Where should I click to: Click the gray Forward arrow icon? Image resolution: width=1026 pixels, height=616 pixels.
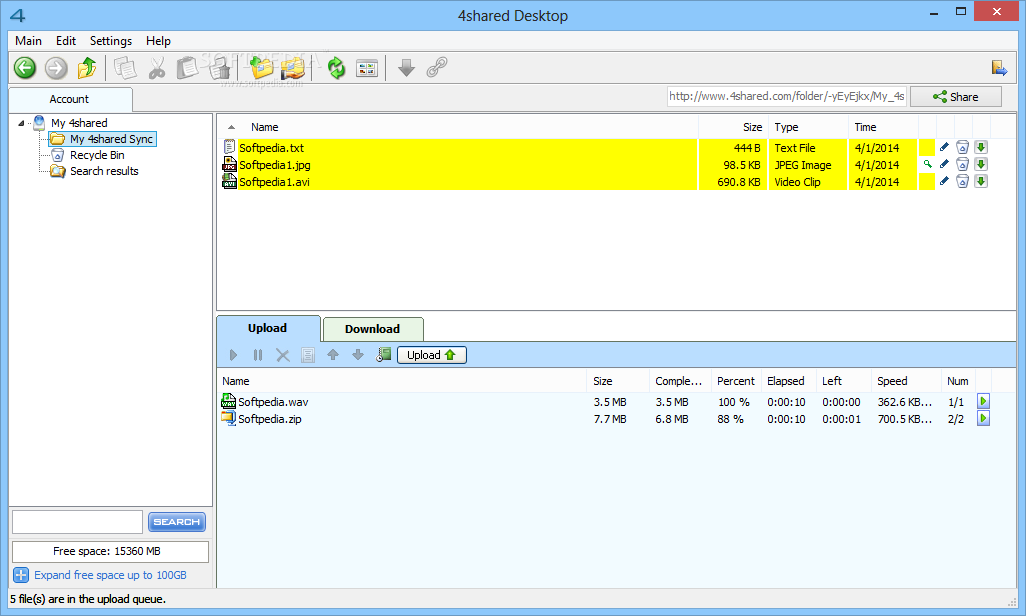pyautogui.click(x=56, y=67)
